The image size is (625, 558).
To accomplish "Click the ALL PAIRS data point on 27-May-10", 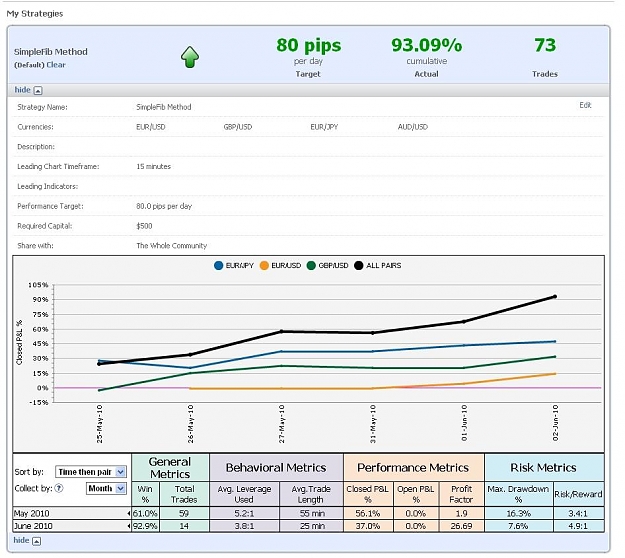I will click(x=281, y=332).
